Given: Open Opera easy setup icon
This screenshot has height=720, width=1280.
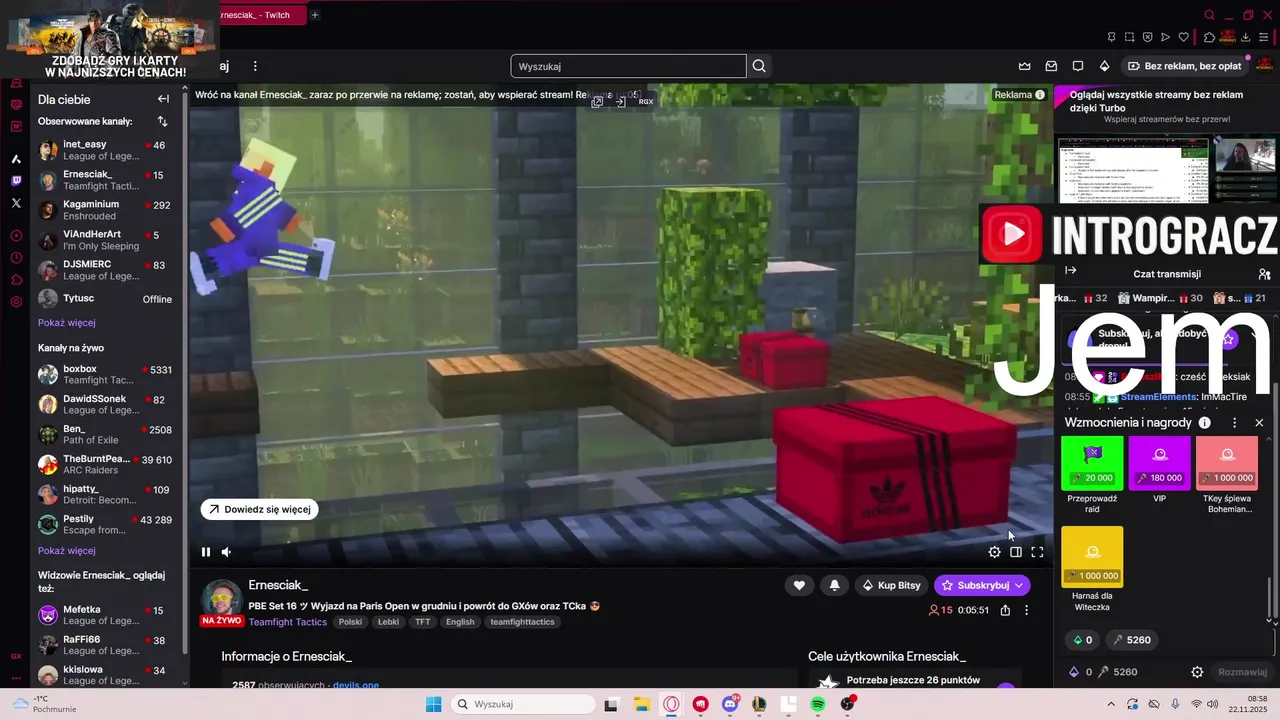Looking at the screenshot, I should (x=1264, y=37).
